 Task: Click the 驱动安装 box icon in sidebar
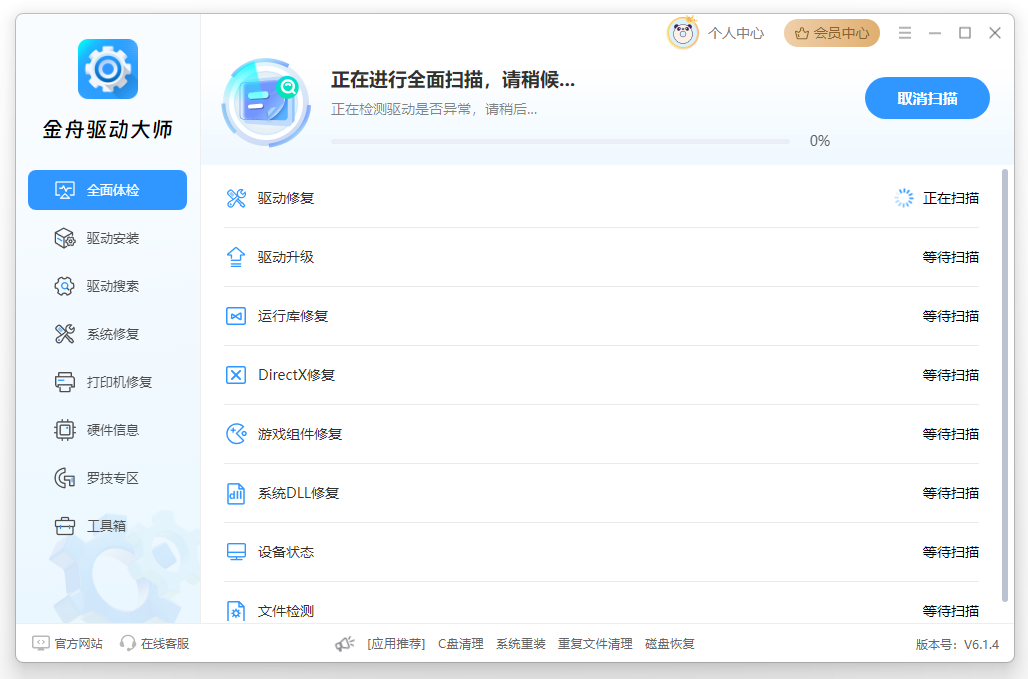click(64, 238)
